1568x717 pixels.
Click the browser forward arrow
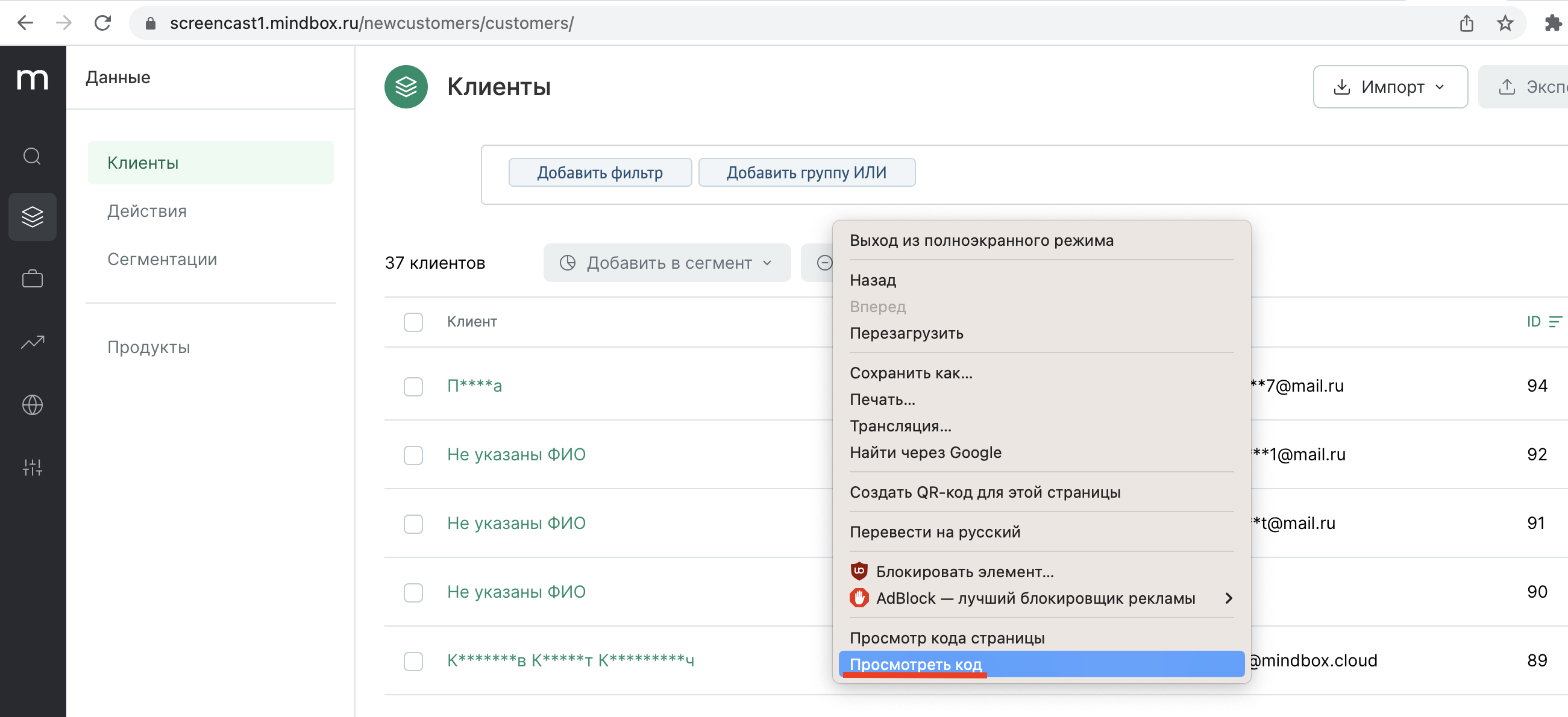[x=63, y=23]
